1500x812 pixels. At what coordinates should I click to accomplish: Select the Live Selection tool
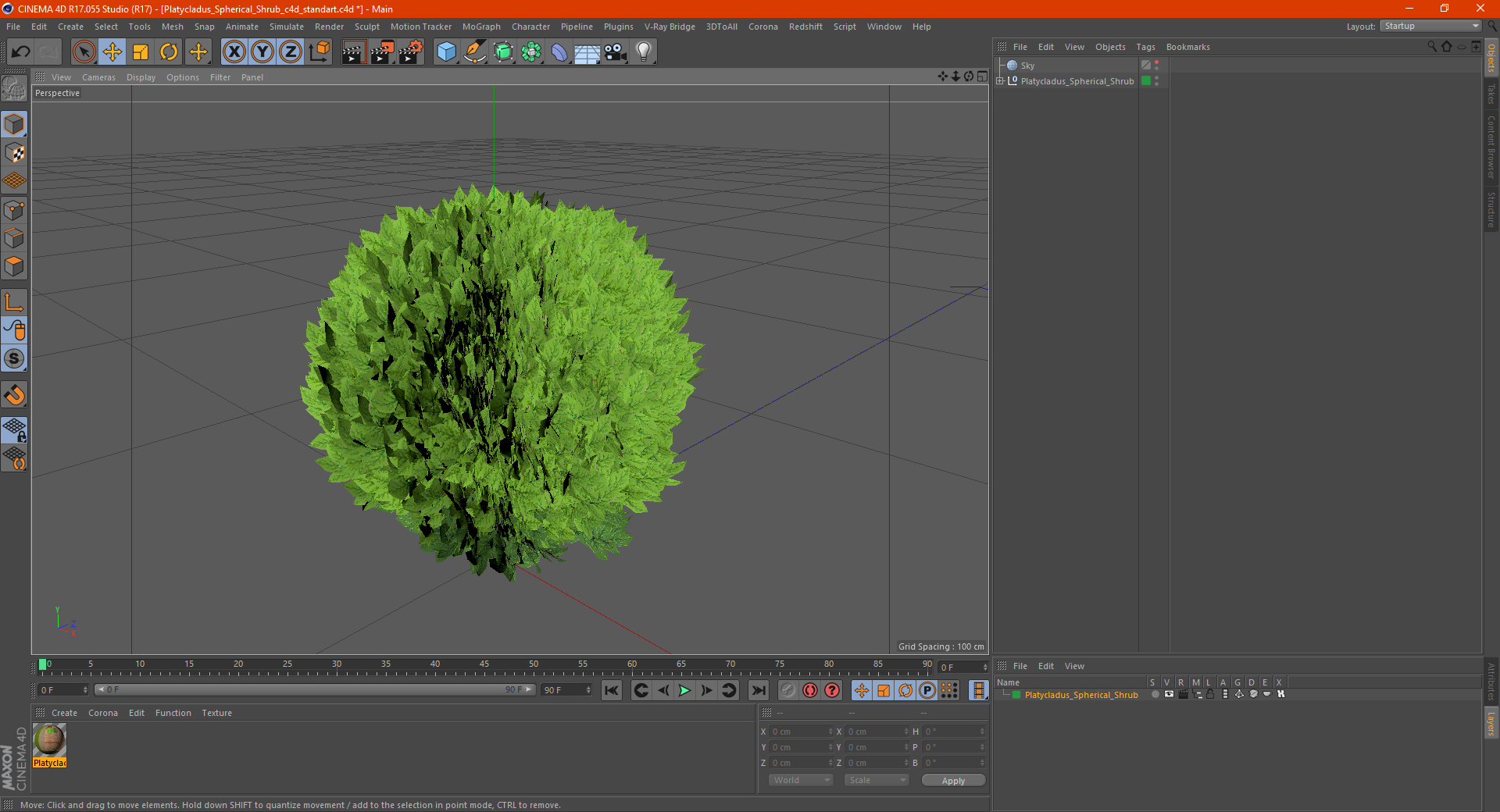tap(84, 52)
